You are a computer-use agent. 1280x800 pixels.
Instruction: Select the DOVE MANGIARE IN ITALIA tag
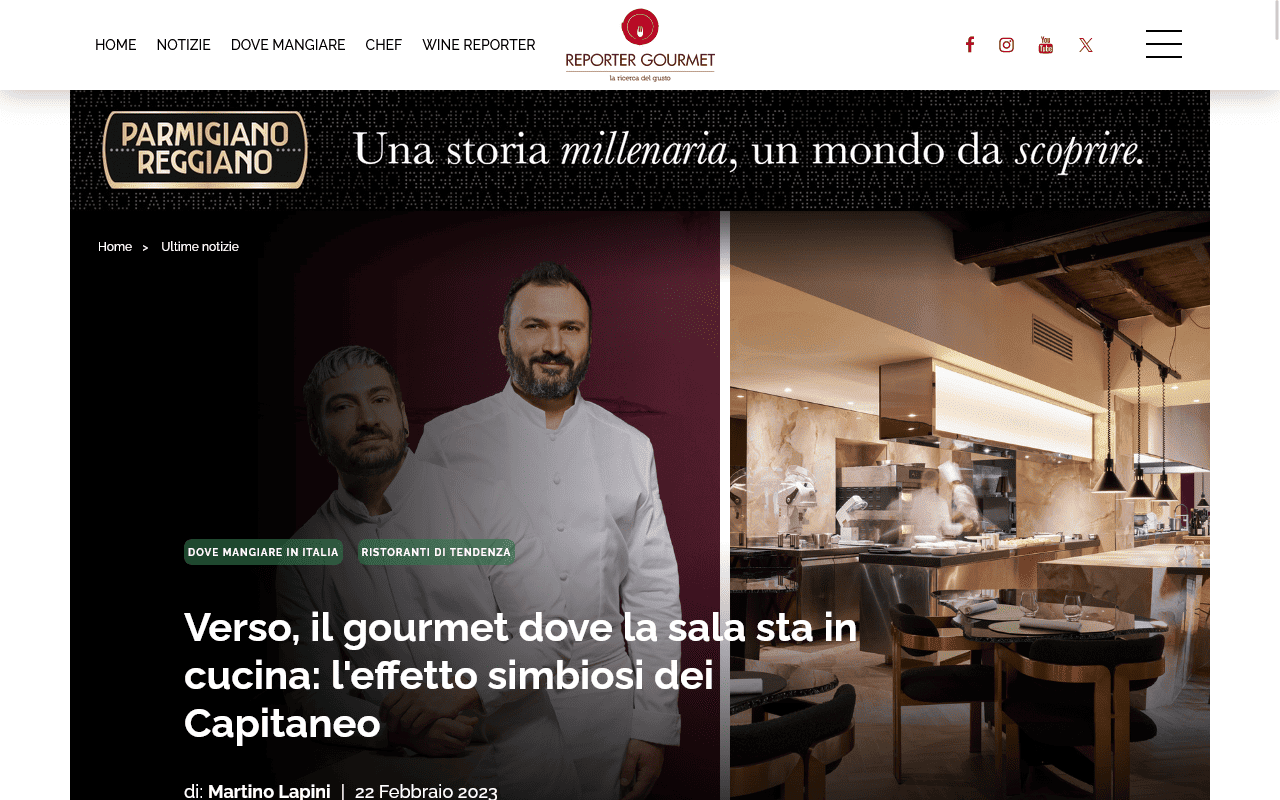263,552
